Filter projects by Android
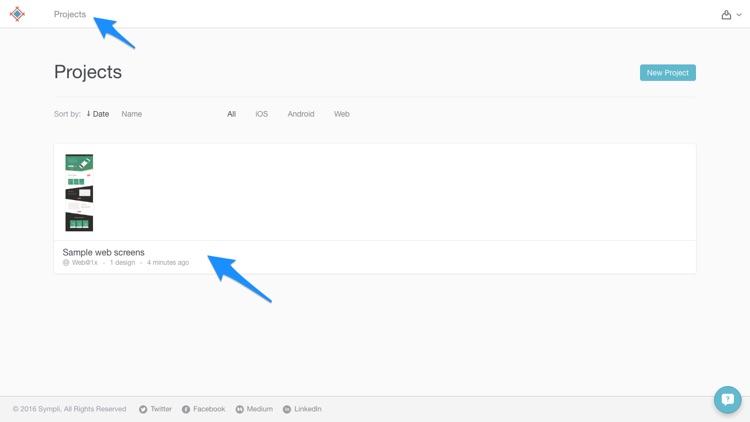The width and height of the screenshot is (750, 422). click(x=301, y=114)
